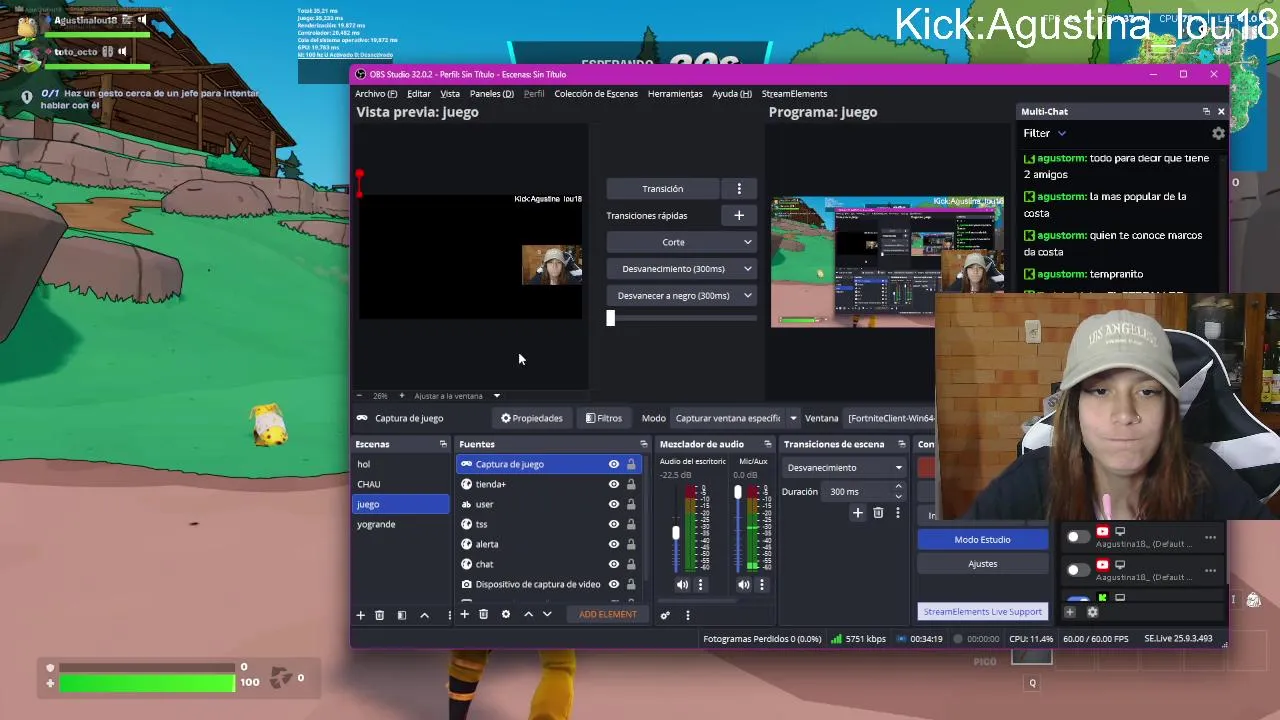Viewport: 1280px width, 720px height.
Task: Open scene filters icon in Escenas toolbar
Action: (402, 615)
